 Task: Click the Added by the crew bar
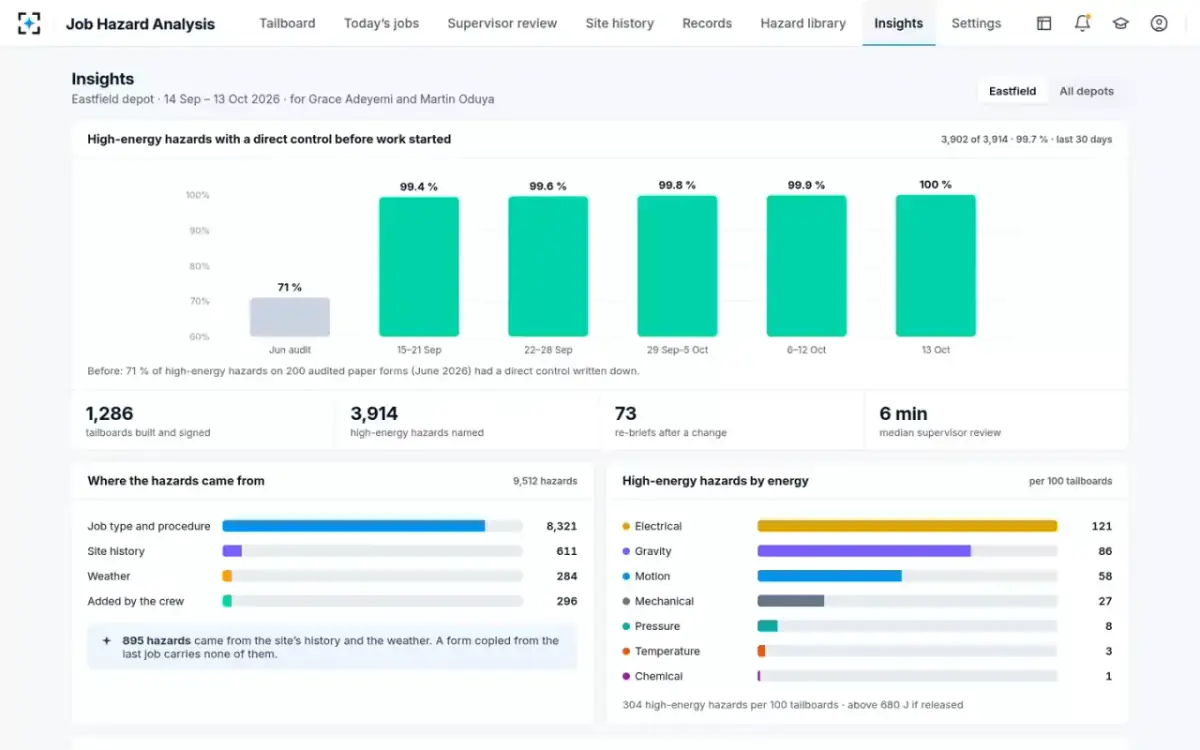tap(372, 601)
